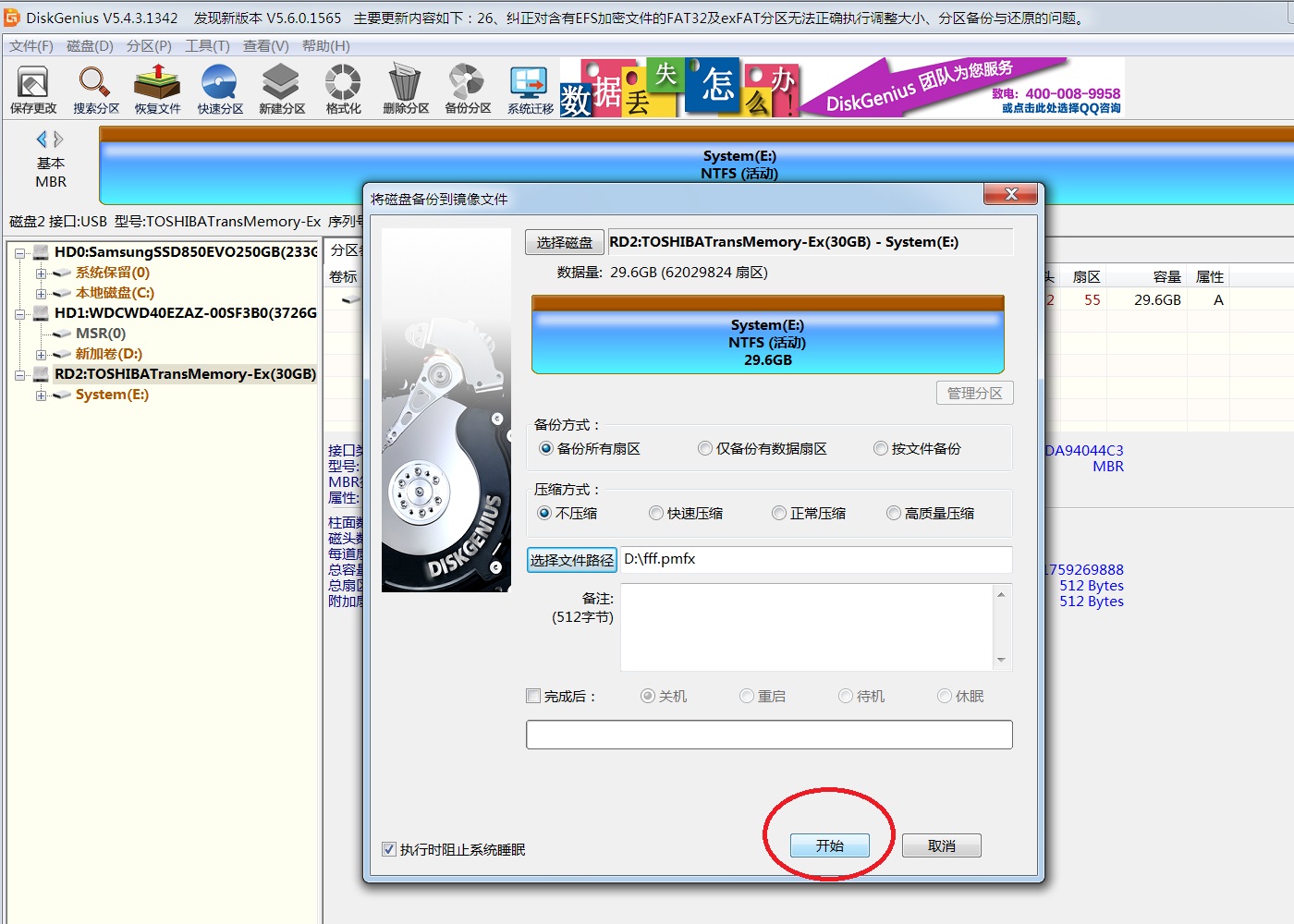
Task: Choose the 格式化 format icon
Action: (343, 90)
